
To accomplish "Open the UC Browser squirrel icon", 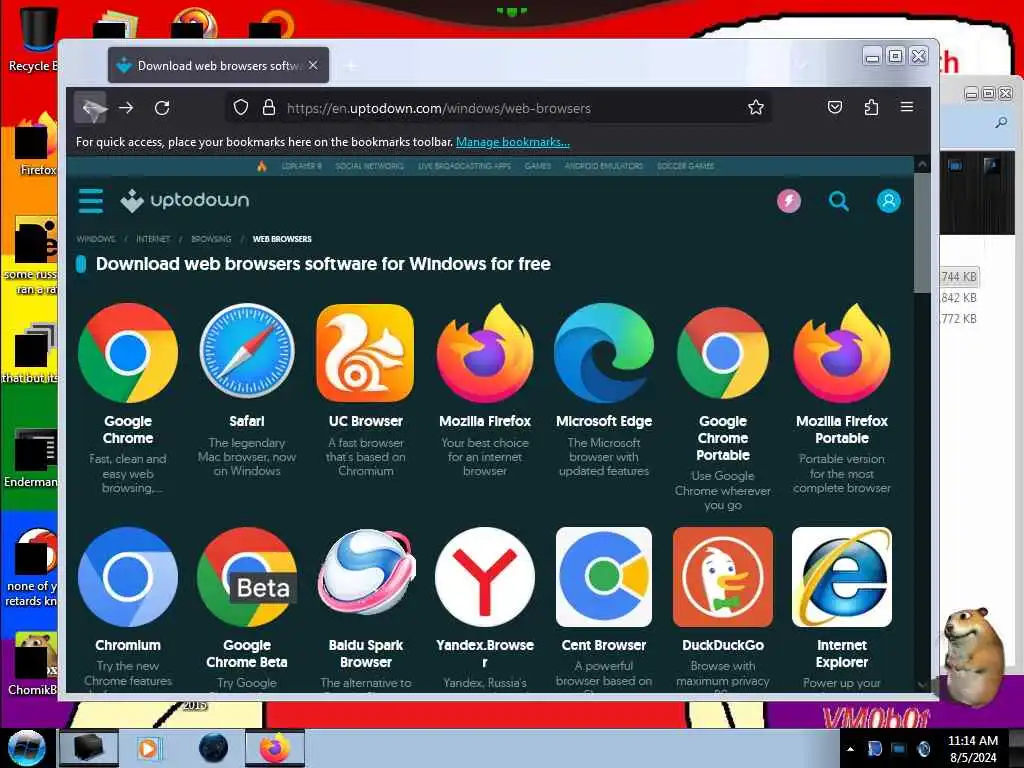I will (x=366, y=353).
